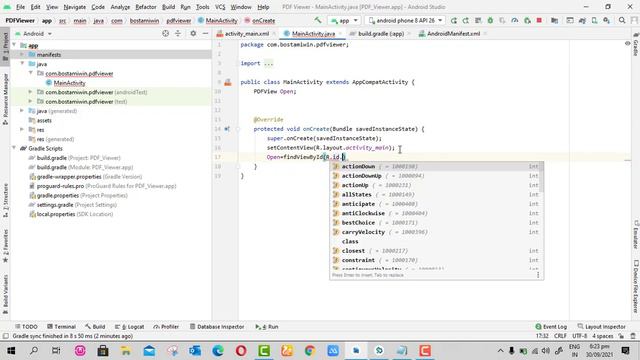Click the Profiler gauge icon in toolbar
The height and width of the screenshot is (360, 640).
[515, 20]
